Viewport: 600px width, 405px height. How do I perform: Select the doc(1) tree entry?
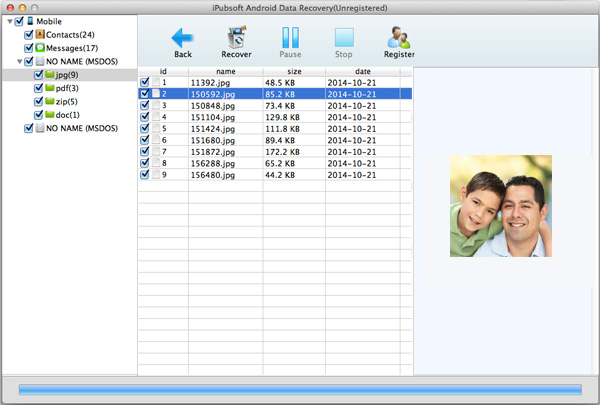(x=68, y=115)
